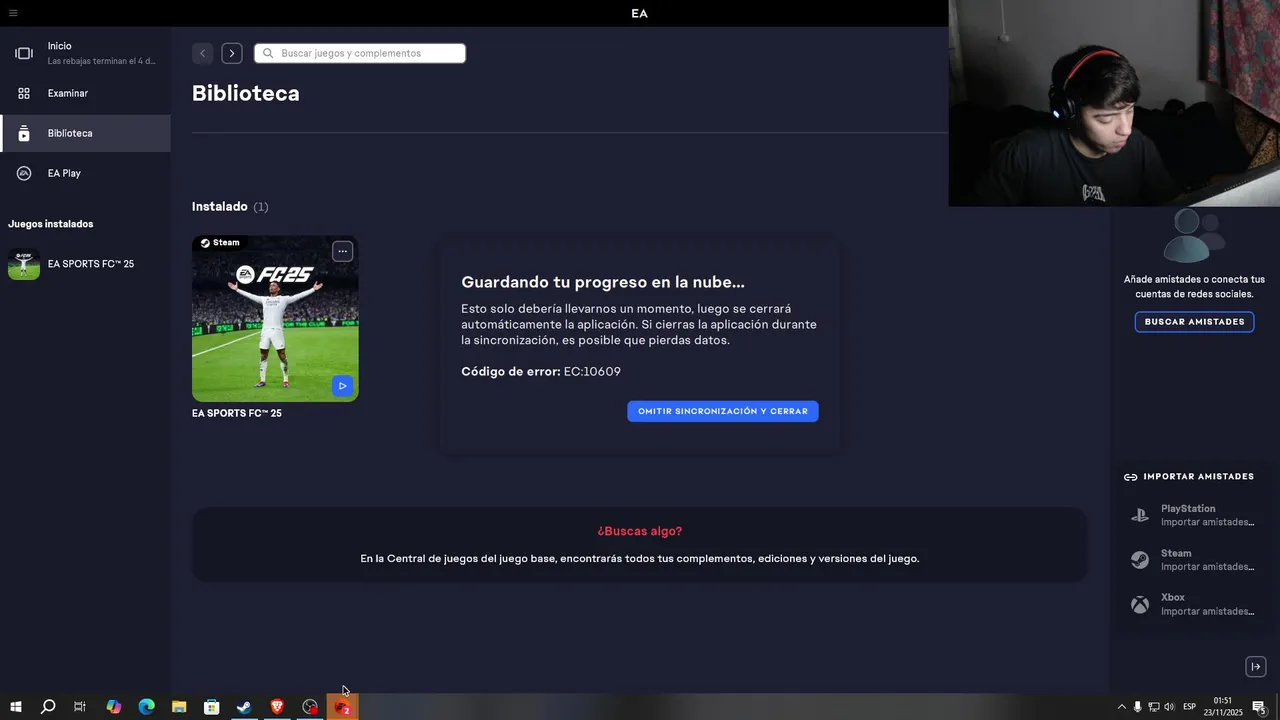Focus the Buscar juegos y complementos field
1280x720 pixels.
(x=360, y=53)
